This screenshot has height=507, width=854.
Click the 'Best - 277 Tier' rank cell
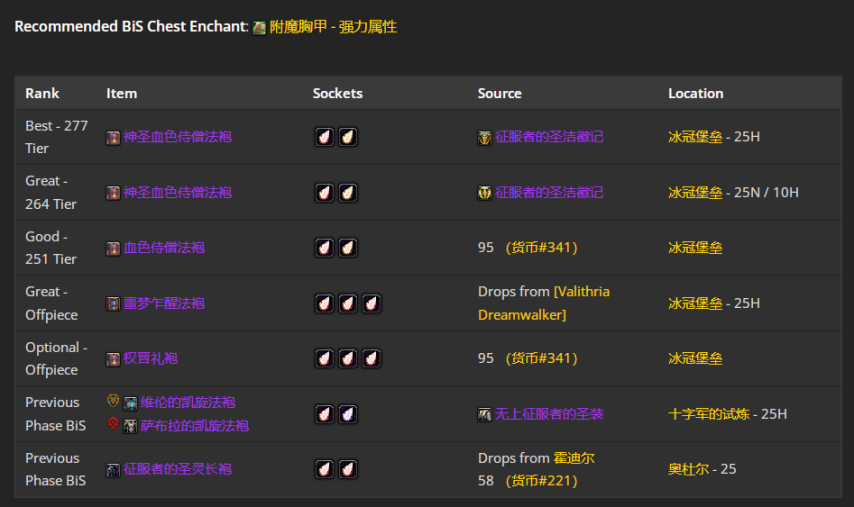click(57, 137)
